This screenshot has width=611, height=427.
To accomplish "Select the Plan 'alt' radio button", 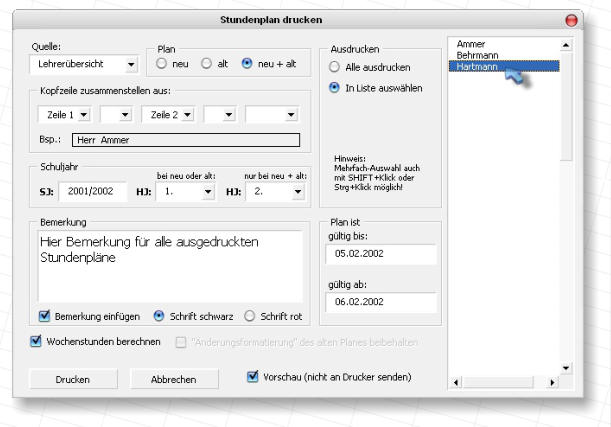I will 207,64.
